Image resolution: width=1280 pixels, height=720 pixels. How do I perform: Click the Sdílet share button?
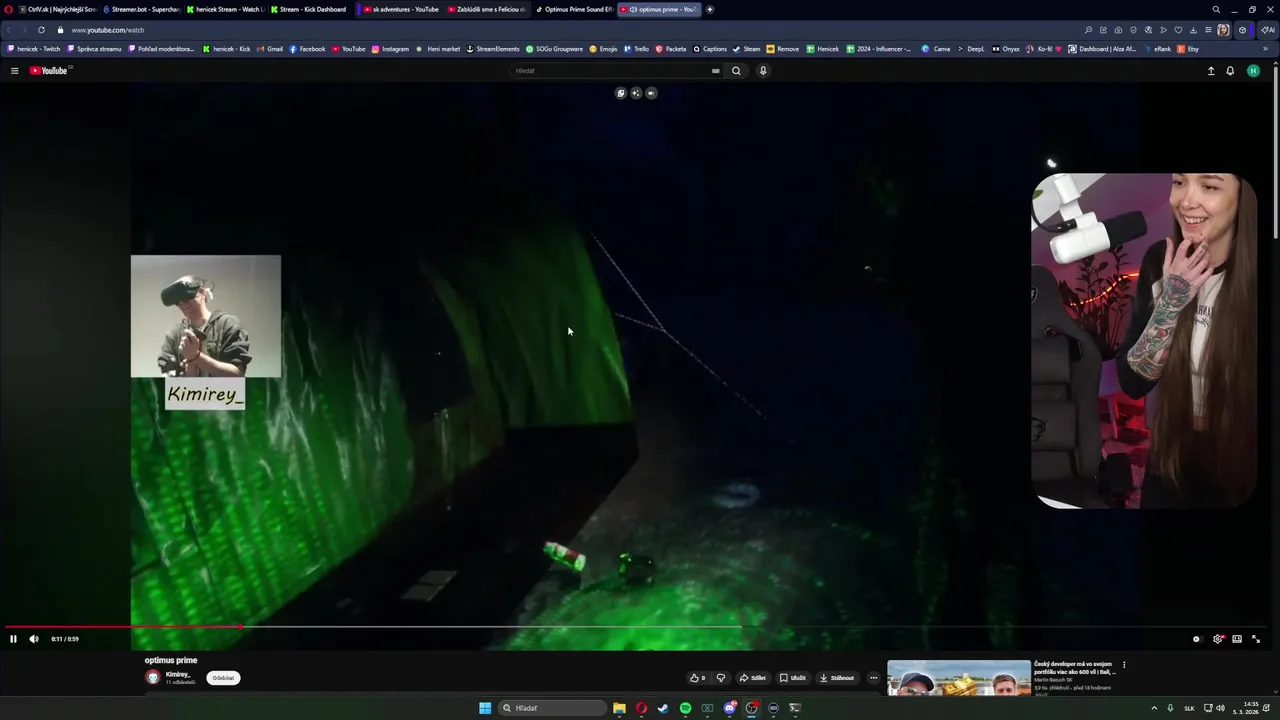[x=752, y=678]
